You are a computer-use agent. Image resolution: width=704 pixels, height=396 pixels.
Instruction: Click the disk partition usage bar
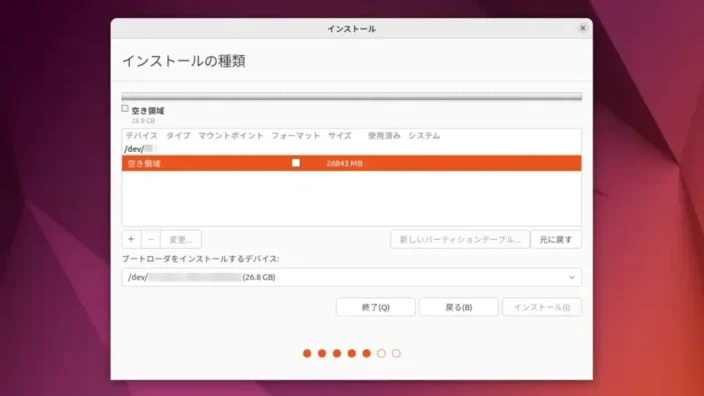click(352, 97)
